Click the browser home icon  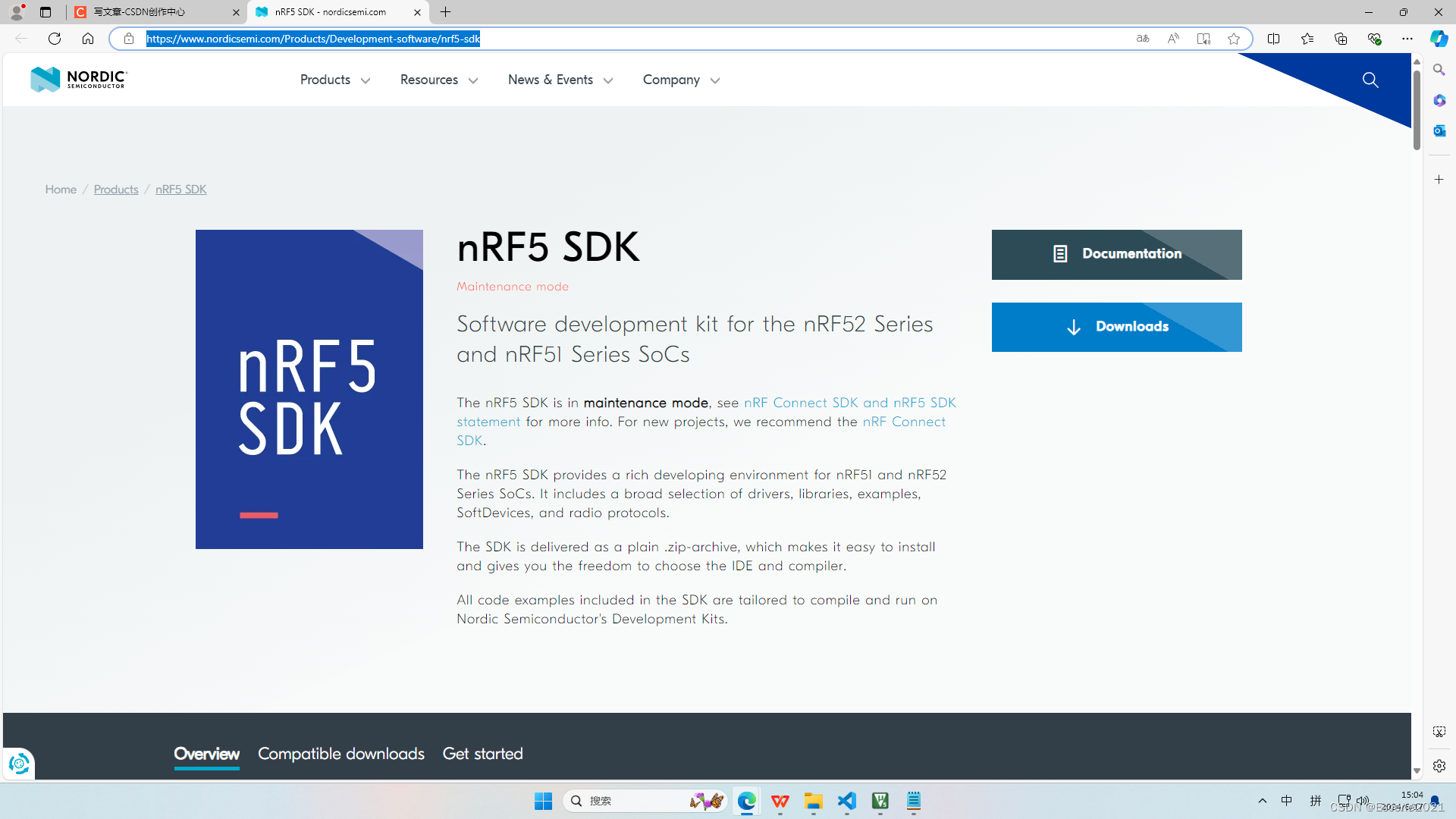(x=88, y=39)
